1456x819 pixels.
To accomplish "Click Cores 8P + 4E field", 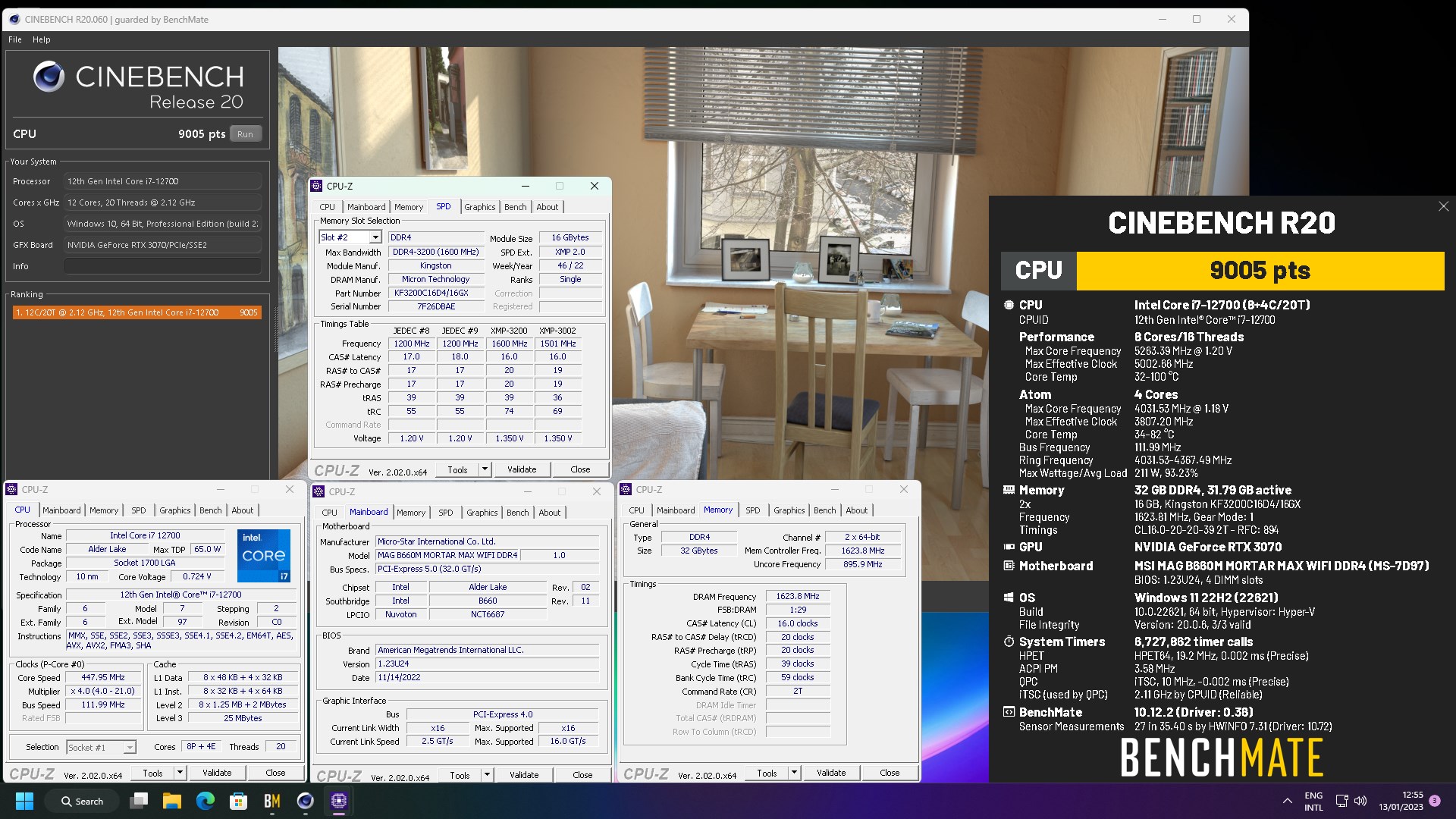I will point(201,746).
